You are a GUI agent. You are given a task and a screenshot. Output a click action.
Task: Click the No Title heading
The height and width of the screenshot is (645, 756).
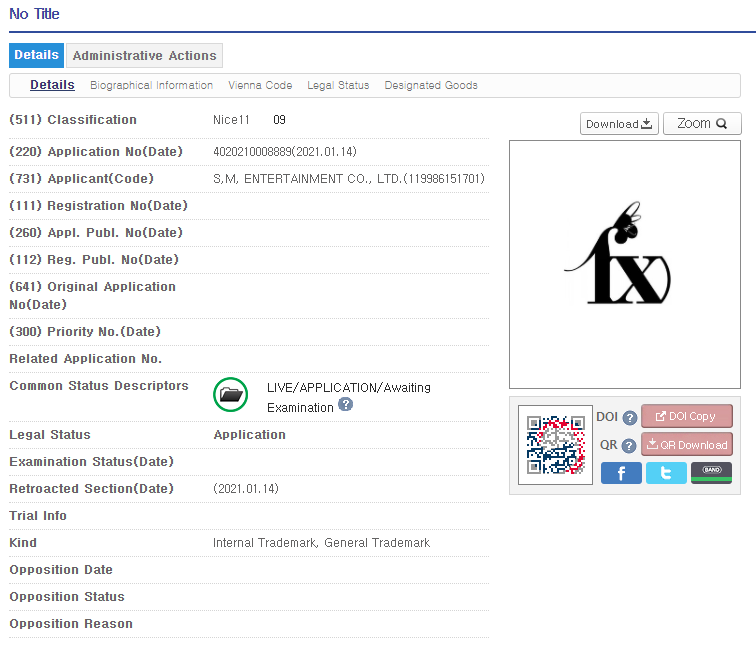pos(34,14)
